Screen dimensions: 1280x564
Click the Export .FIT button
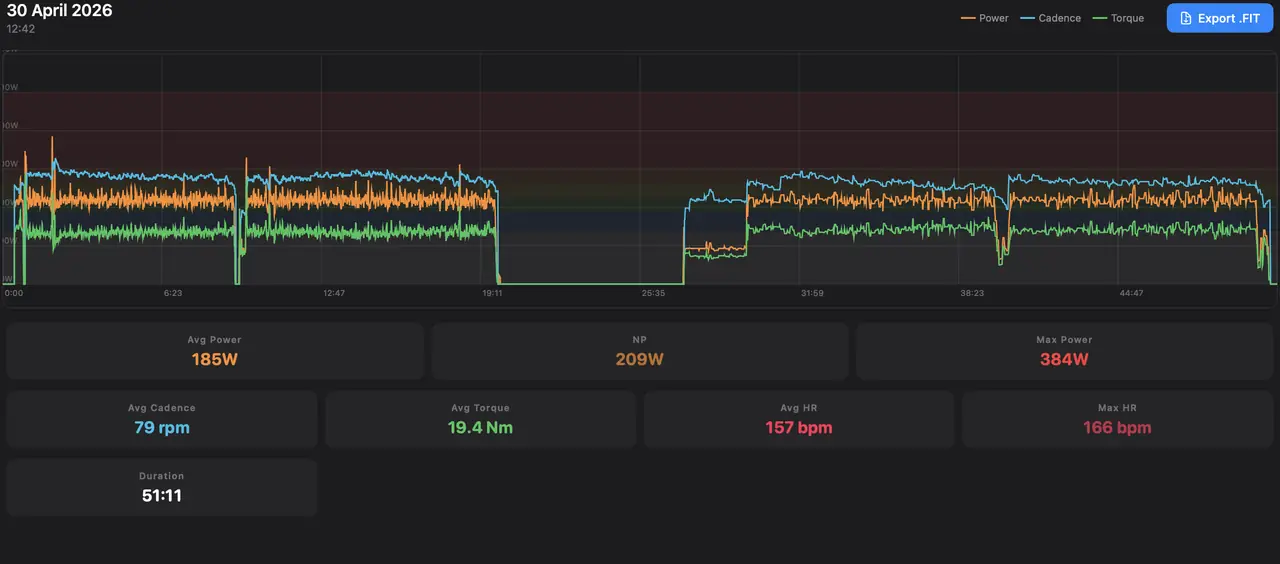point(1219,18)
